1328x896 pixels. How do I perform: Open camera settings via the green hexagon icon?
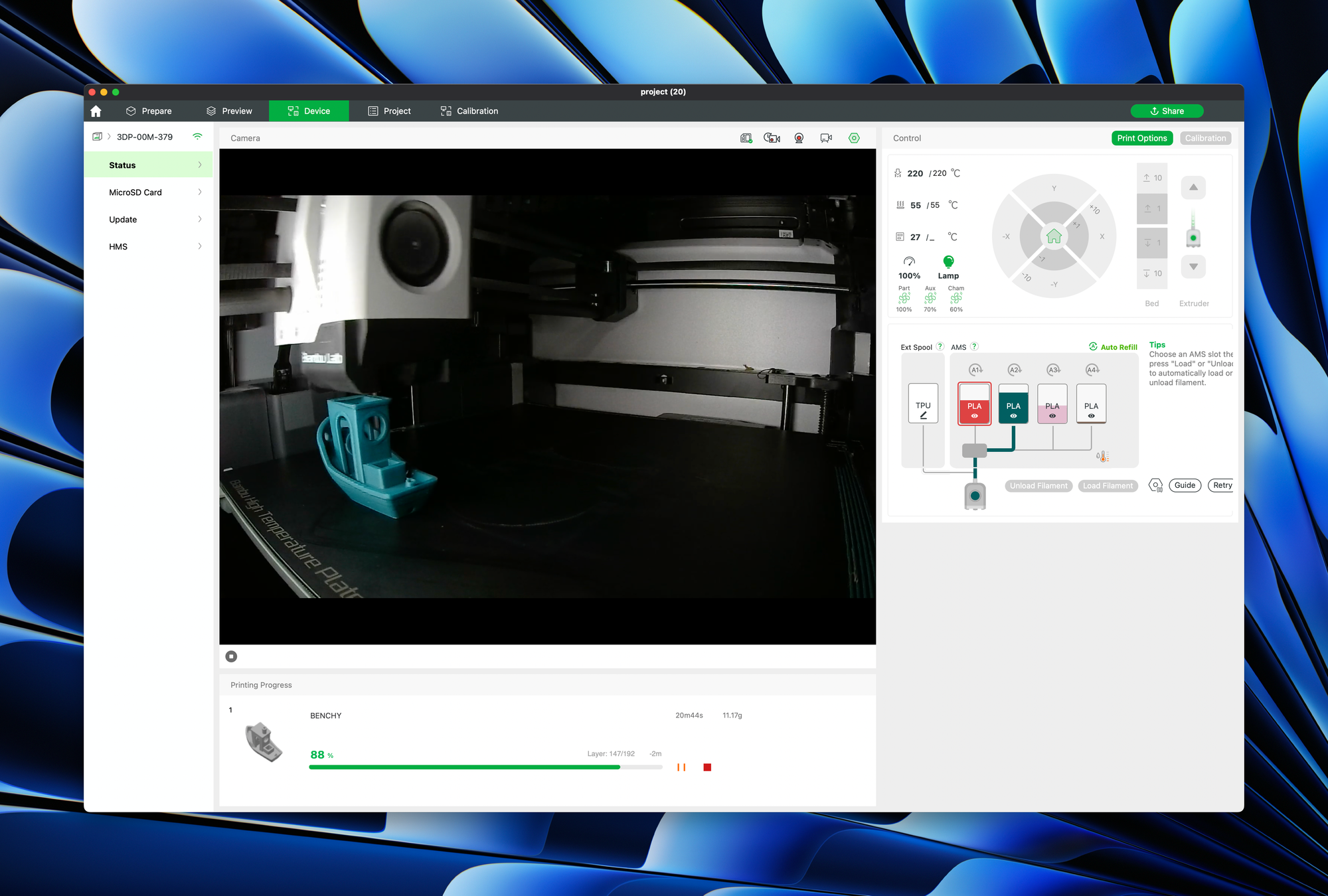[855, 137]
